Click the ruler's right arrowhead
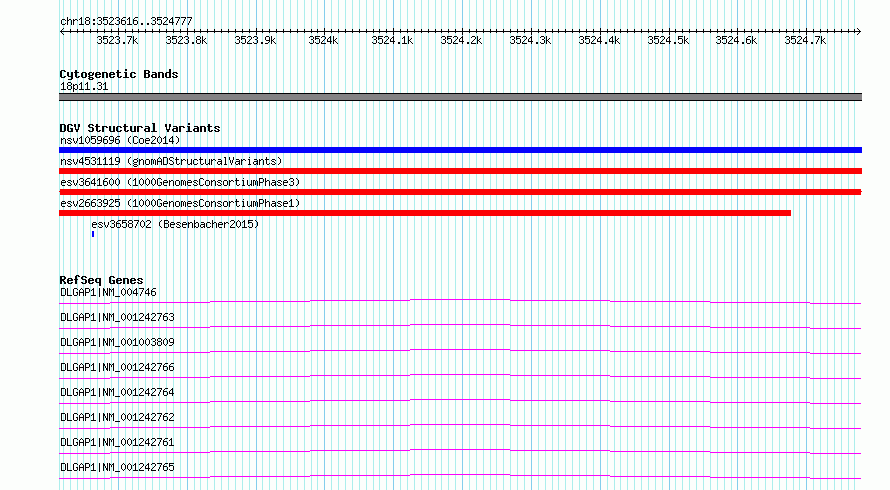Screen dimensions: 890x490 click(859, 31)
